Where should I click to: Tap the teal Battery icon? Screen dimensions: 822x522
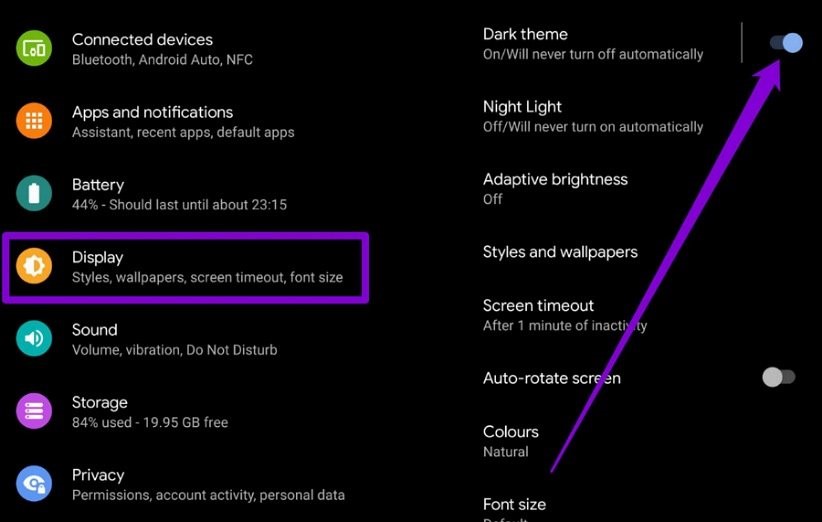(34, 193)
